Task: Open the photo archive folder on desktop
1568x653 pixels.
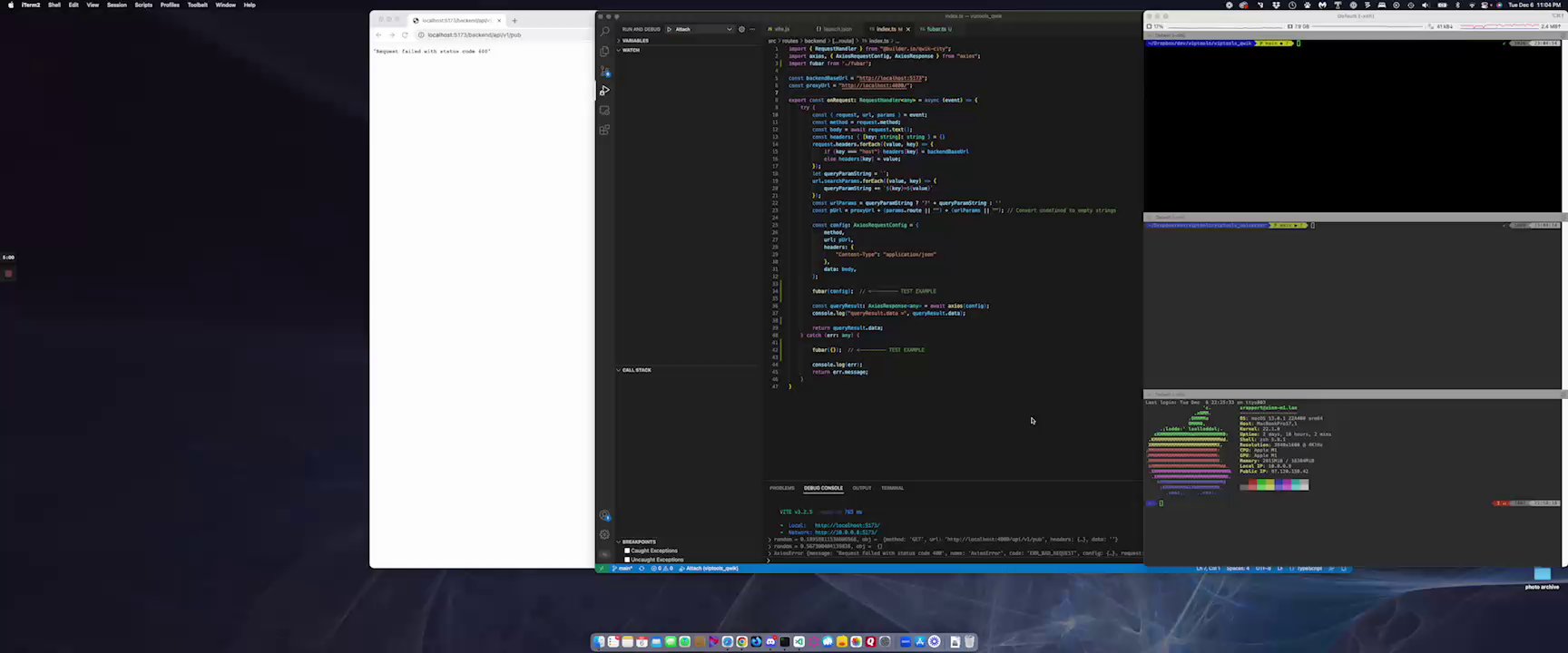Action: [1542, 578]
